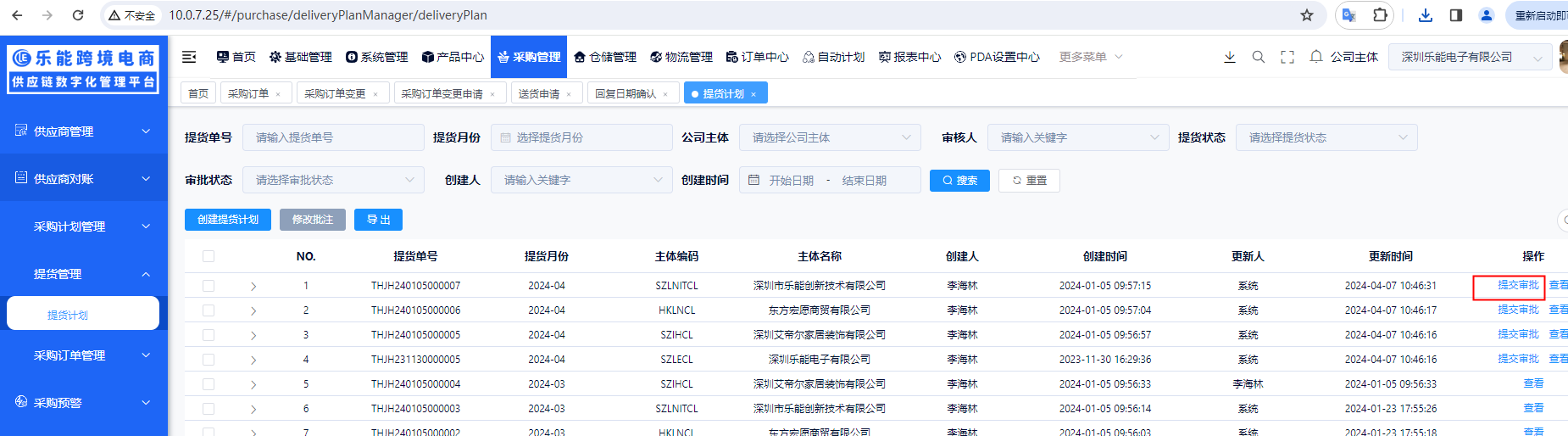
Task: Open 提货状态 filter dropdown
Action: click(1326, 137)
